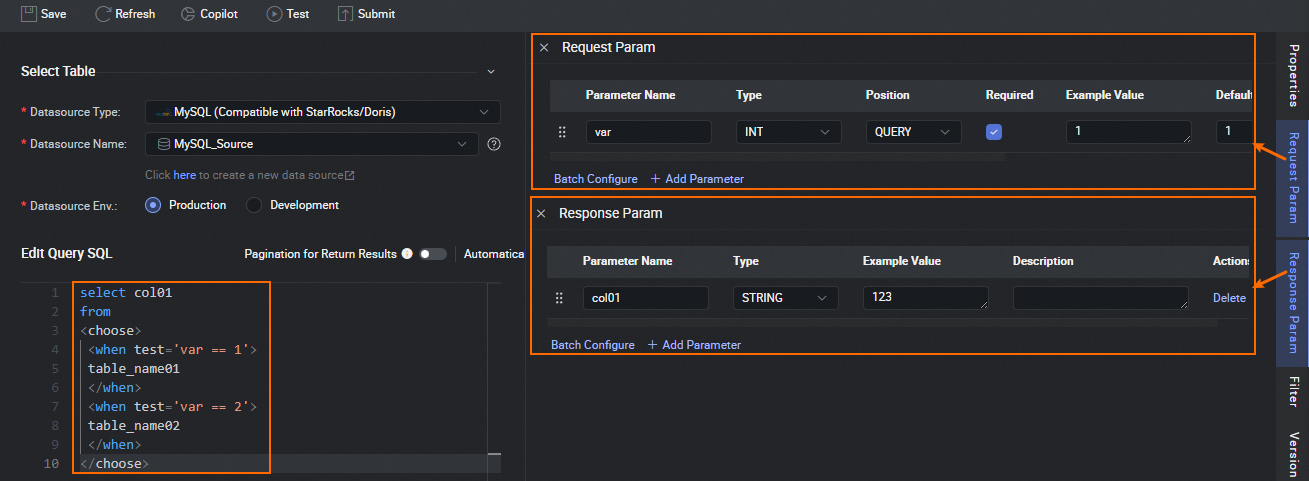Viewport: 1309px width, 481px height.
Task: Open Copilot from the toolbar
Action: point(189,14)
